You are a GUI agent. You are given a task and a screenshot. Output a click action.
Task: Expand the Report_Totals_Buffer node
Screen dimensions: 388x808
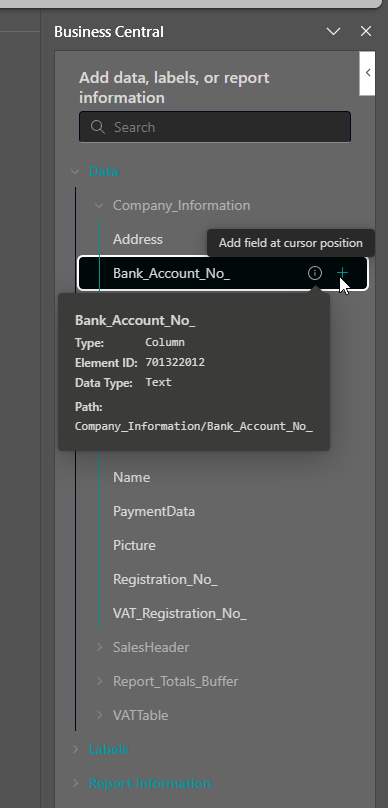pos(99,681)
